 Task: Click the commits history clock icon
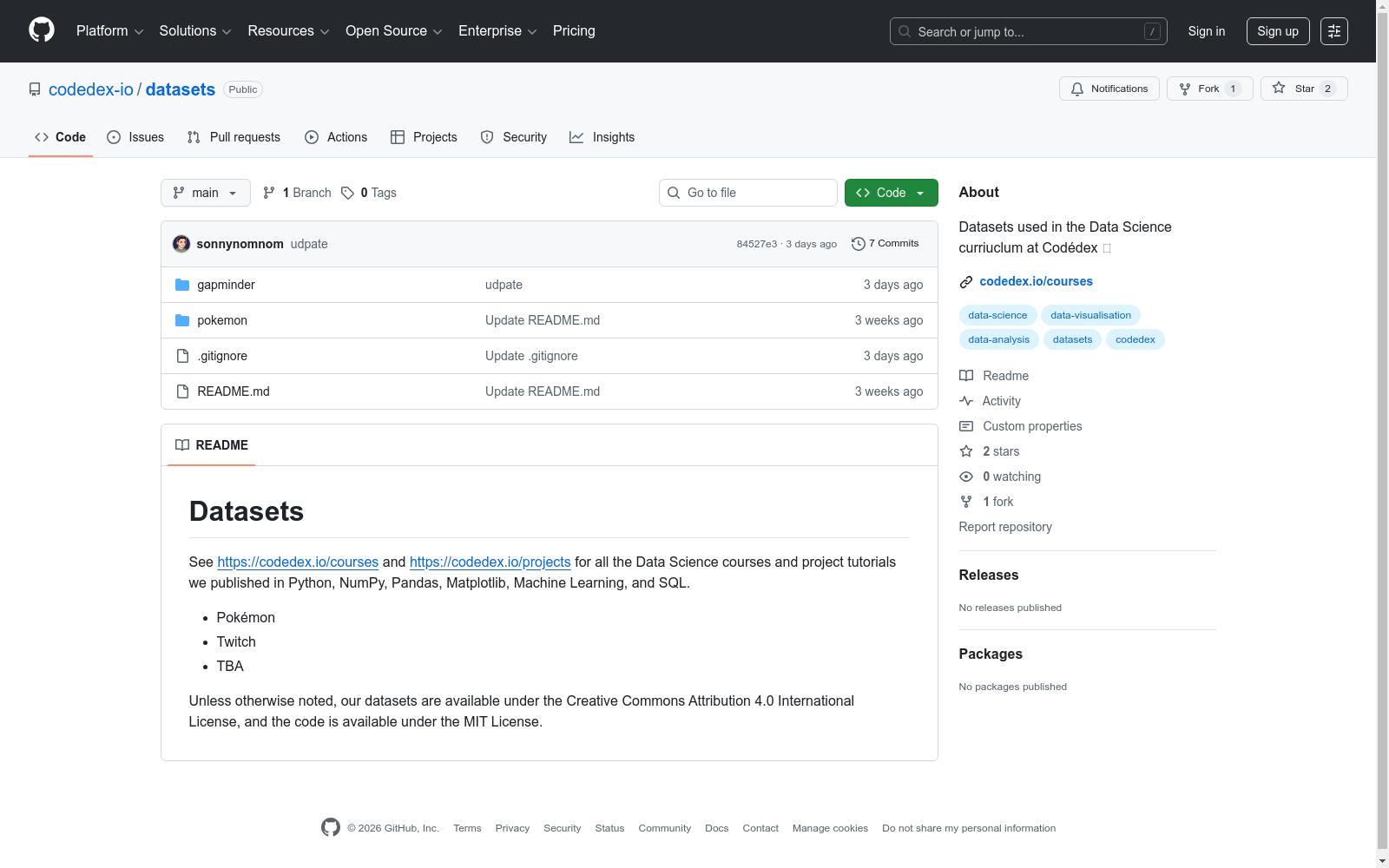(x=859, y=244)
